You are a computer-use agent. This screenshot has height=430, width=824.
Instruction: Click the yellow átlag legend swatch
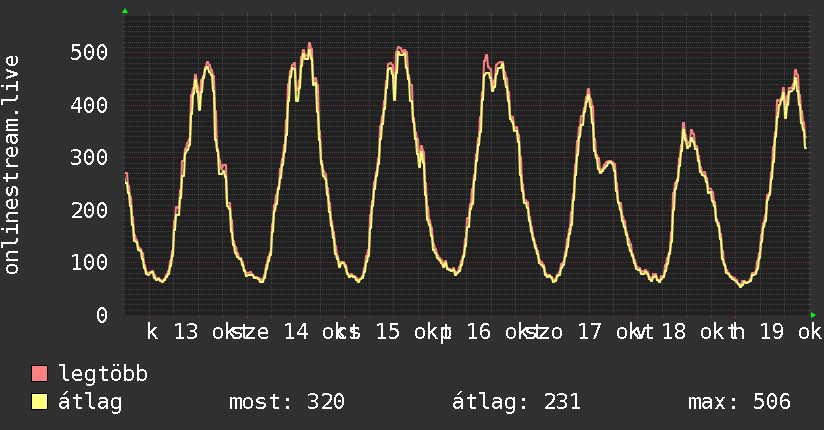pyautogui.click(x=39, y=402)
